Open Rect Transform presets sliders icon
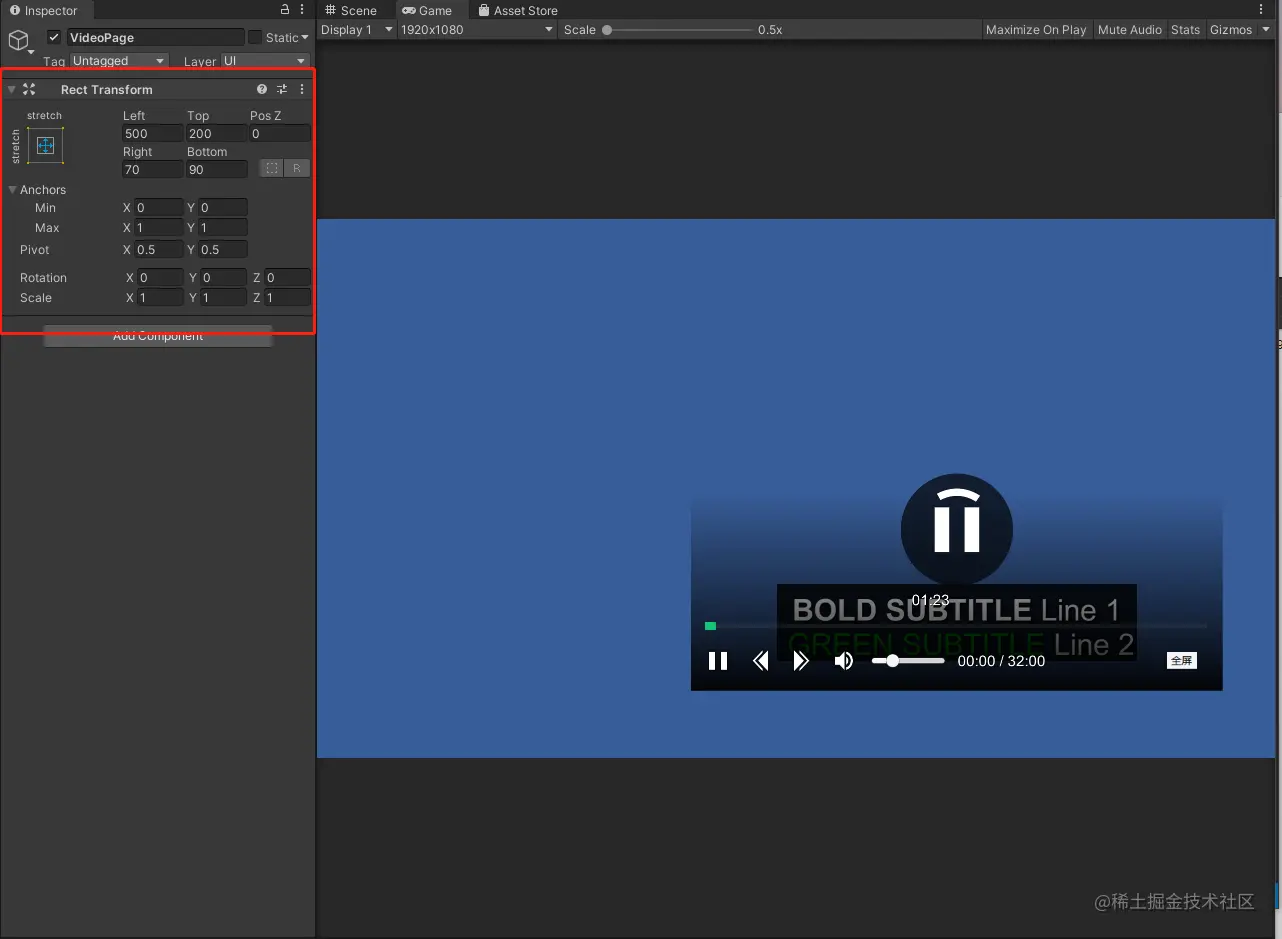Image resolution: width=1282 pixels, height=939 pixels. 282,89
